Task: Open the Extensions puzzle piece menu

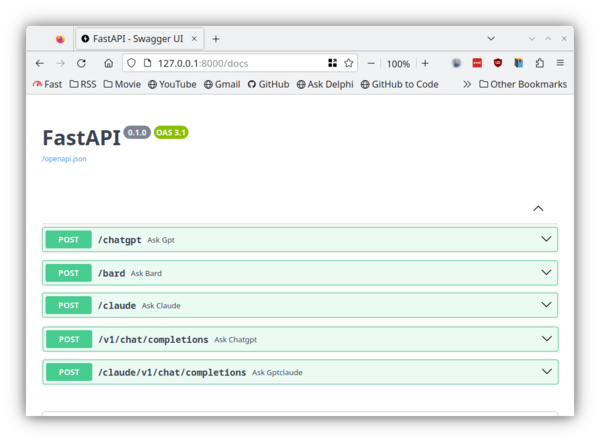Action: click(x=540, y=63)
